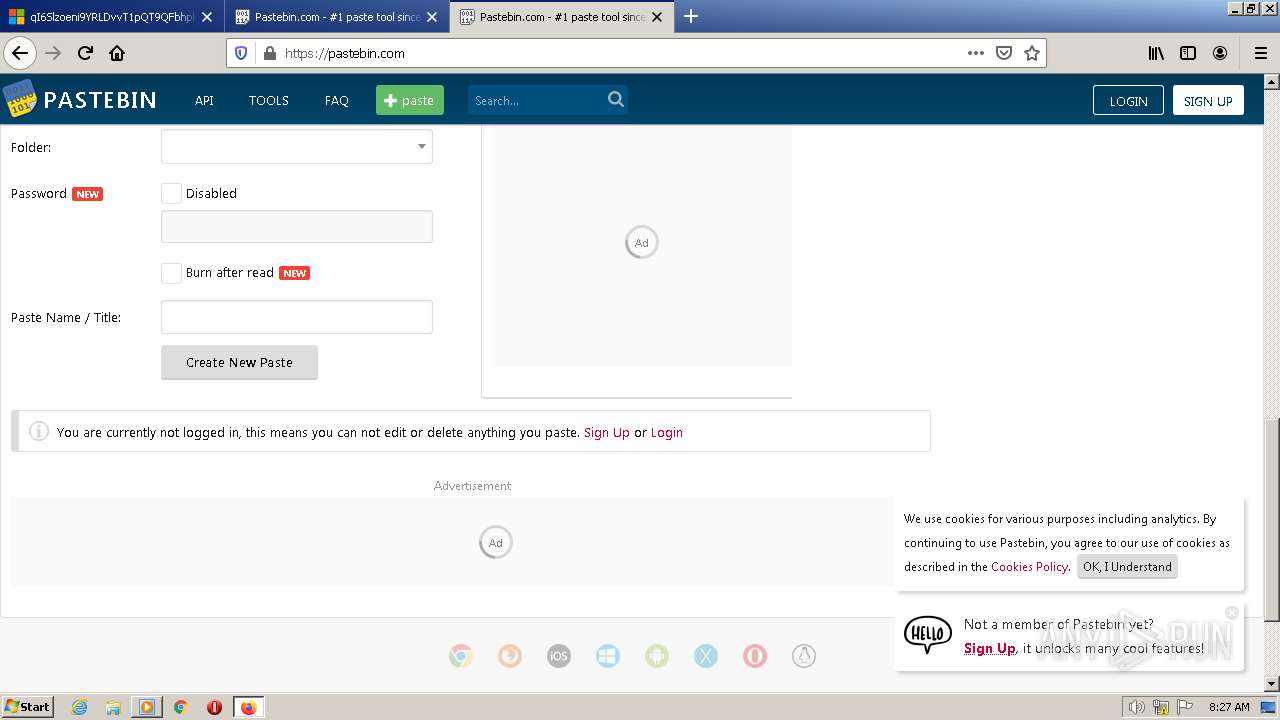Viewport: 1280px width, 720px height.
Task: Open taskbar volume control
Action: tap(1137, 707)
